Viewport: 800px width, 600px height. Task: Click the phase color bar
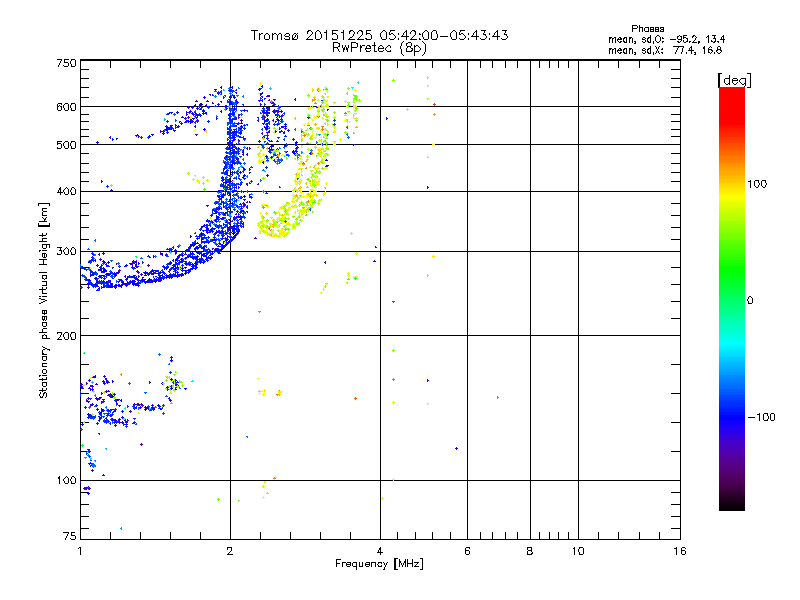pos(732,299)
